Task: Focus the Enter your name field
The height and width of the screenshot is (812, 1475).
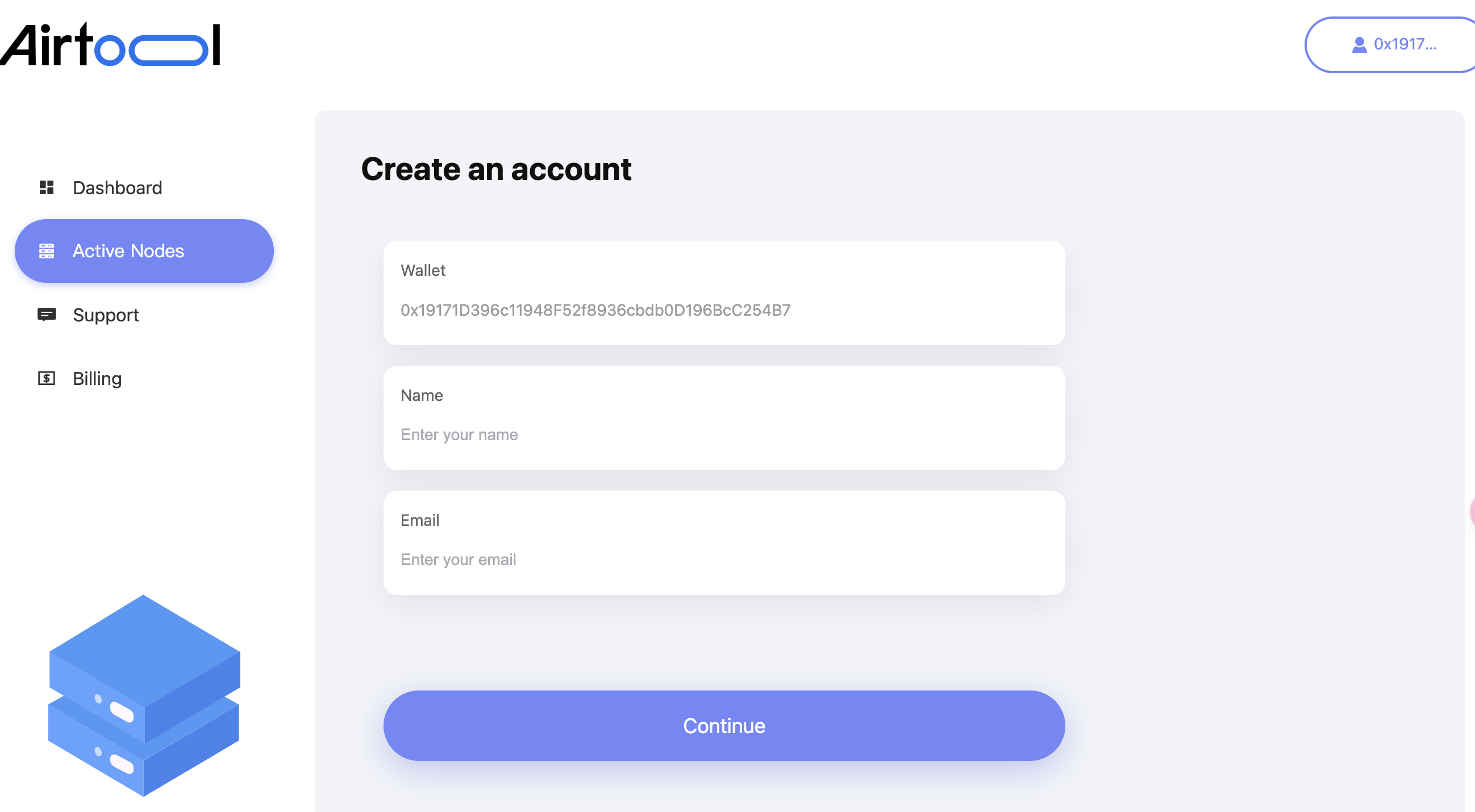Action: 724,435
